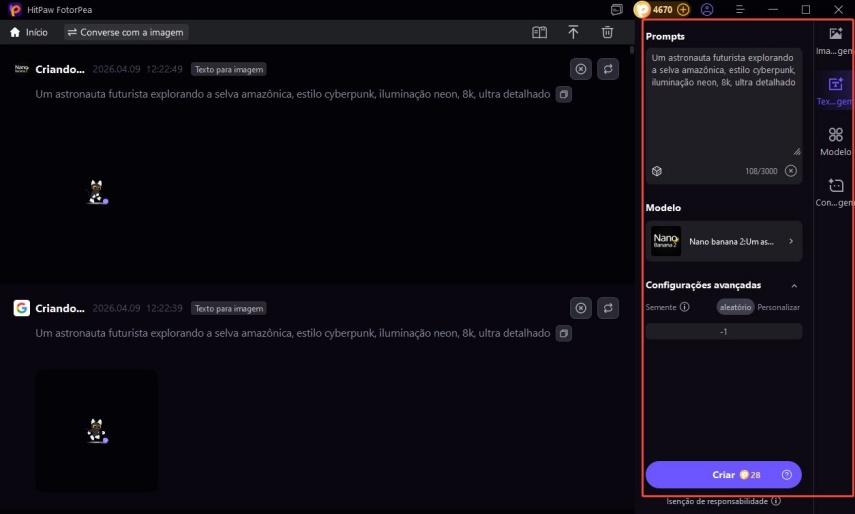This screenshot has height=514, width=855.
Task: Open the hamburger menu in title bar
Action: (740, 9)
